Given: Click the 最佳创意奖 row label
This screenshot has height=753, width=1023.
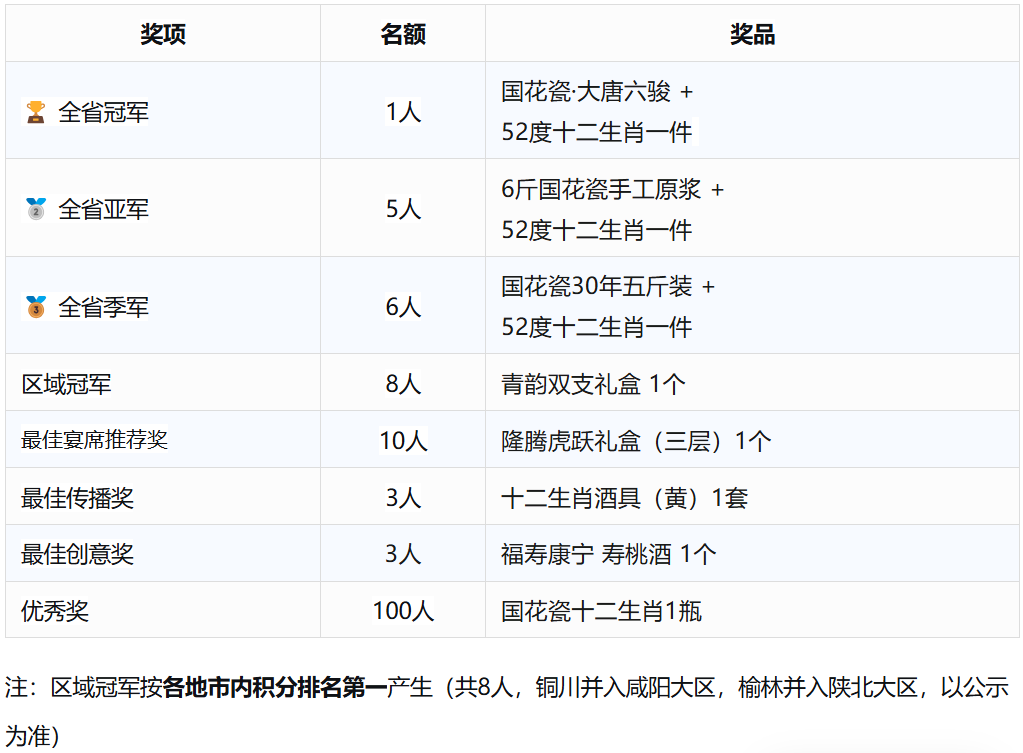Looking at the screenshot, I should pos(77,554).
